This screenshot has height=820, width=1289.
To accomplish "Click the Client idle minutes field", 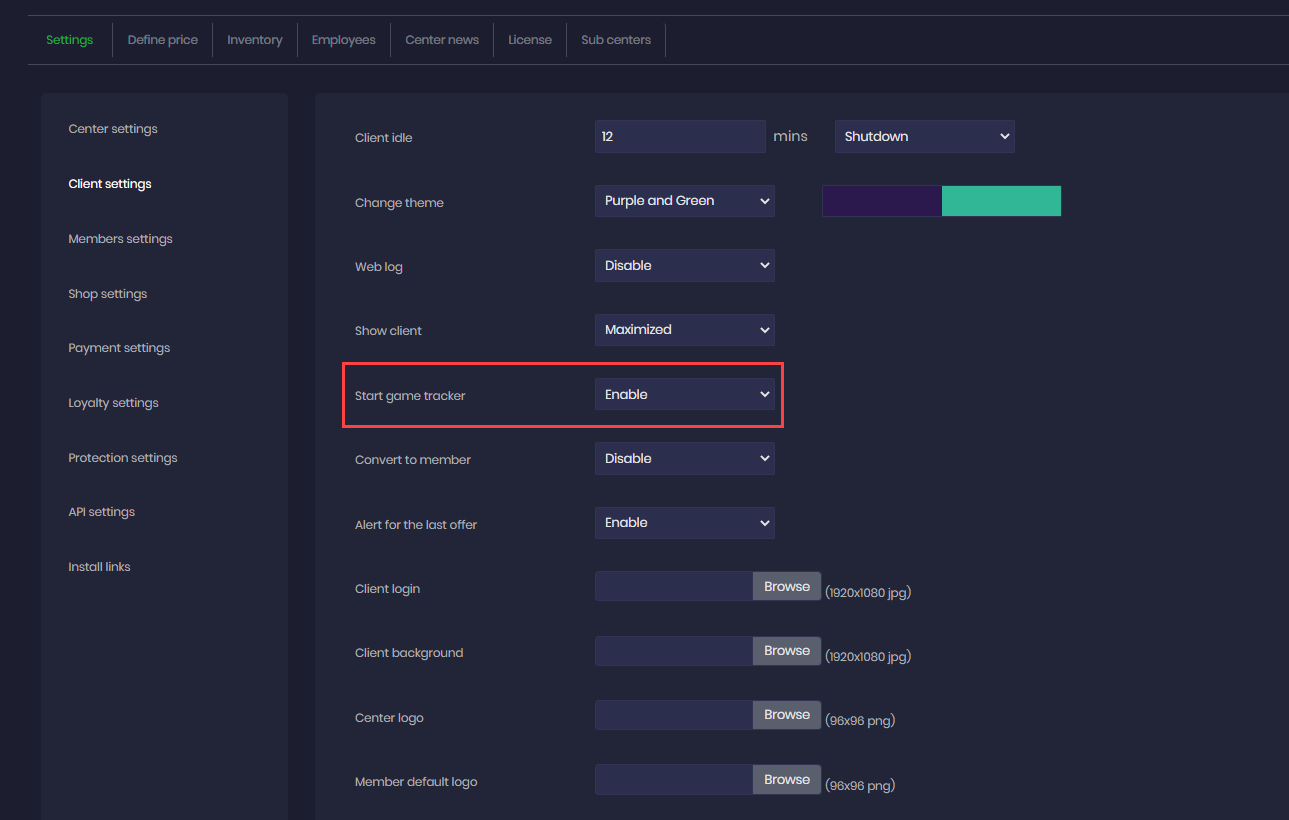I will [679, 137].
